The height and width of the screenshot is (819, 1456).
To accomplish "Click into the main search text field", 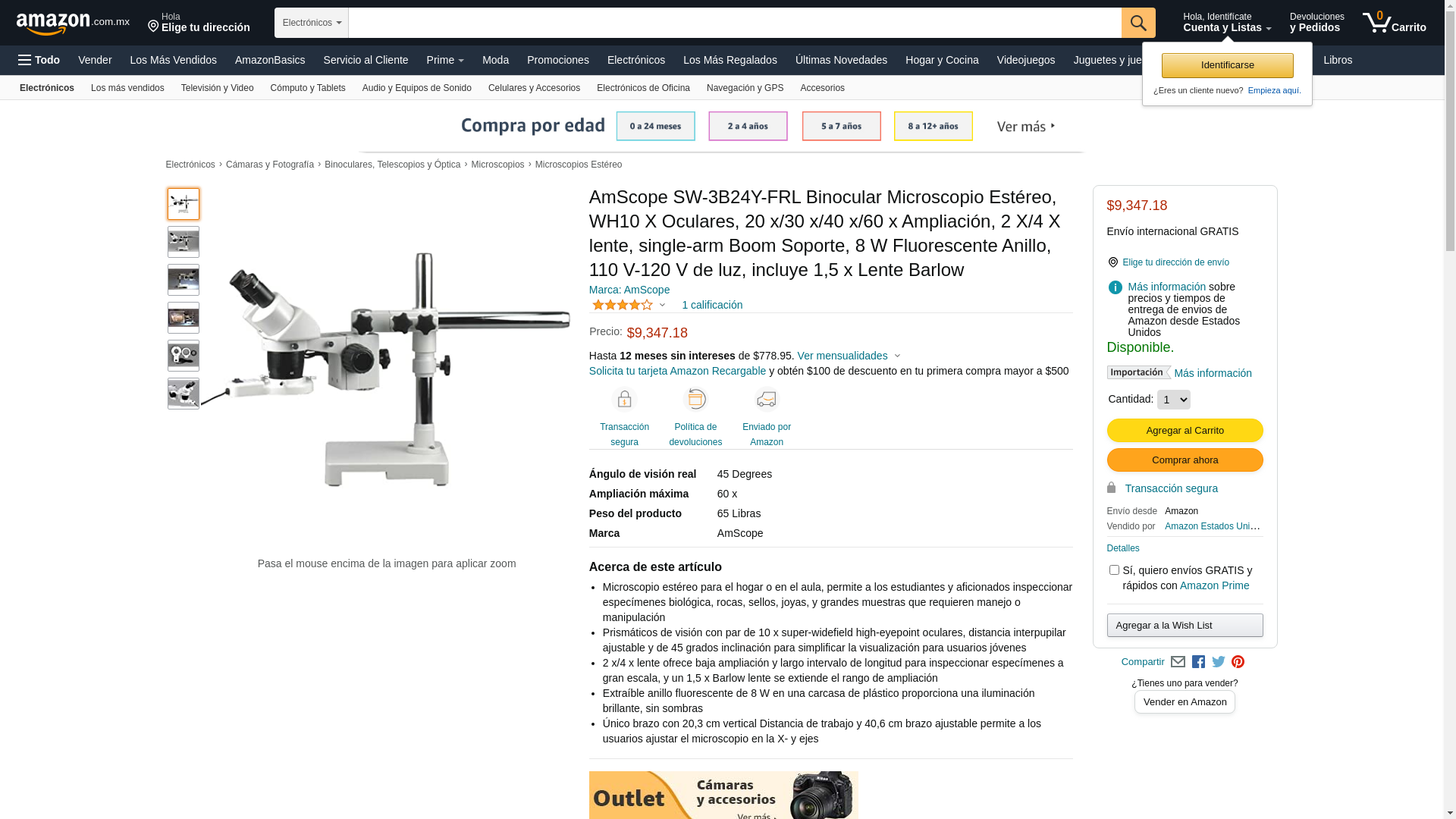I will pyautogui.click(x=735, y=23).
